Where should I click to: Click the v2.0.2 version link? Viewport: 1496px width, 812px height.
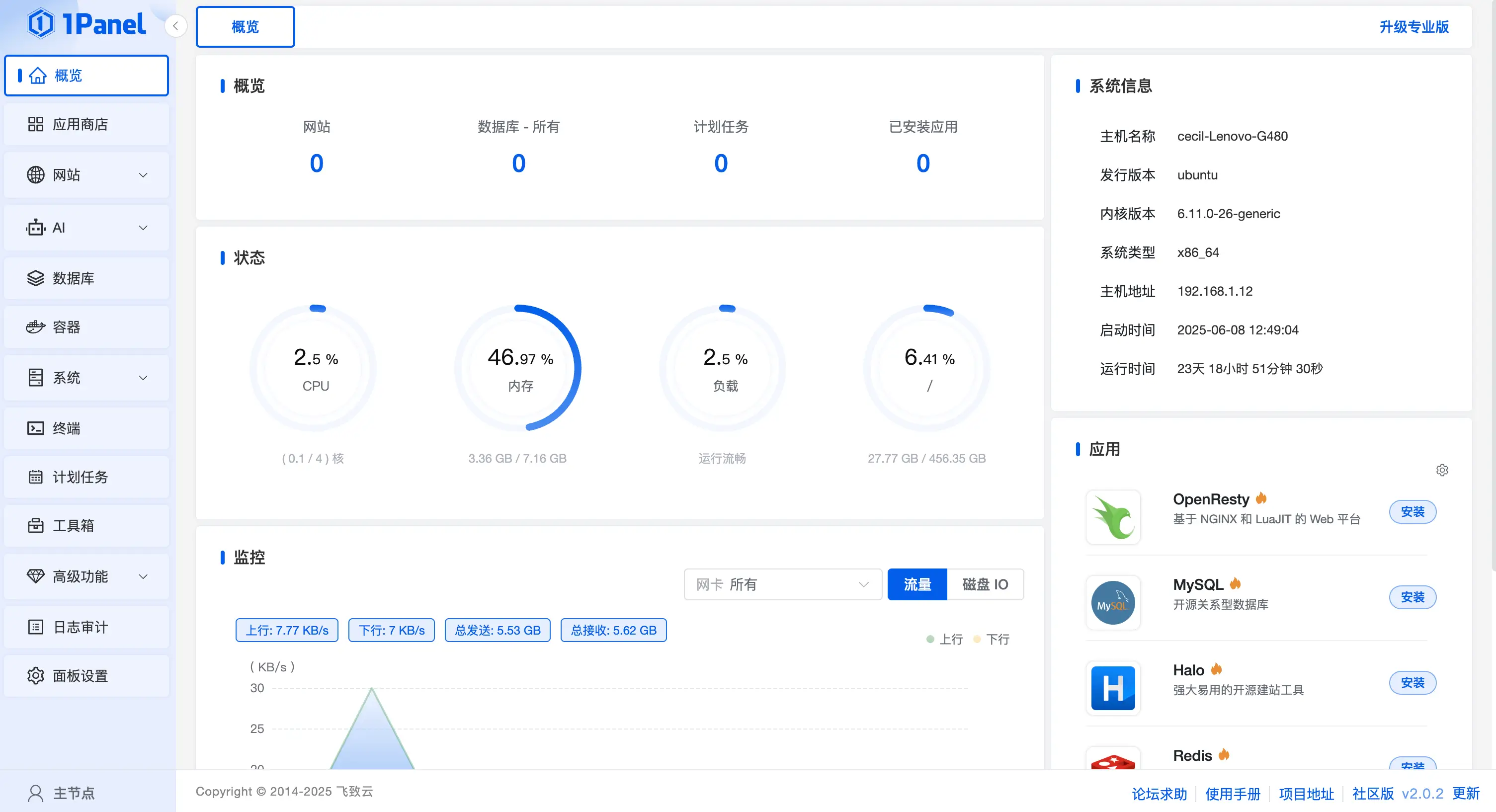point(1422,794)
